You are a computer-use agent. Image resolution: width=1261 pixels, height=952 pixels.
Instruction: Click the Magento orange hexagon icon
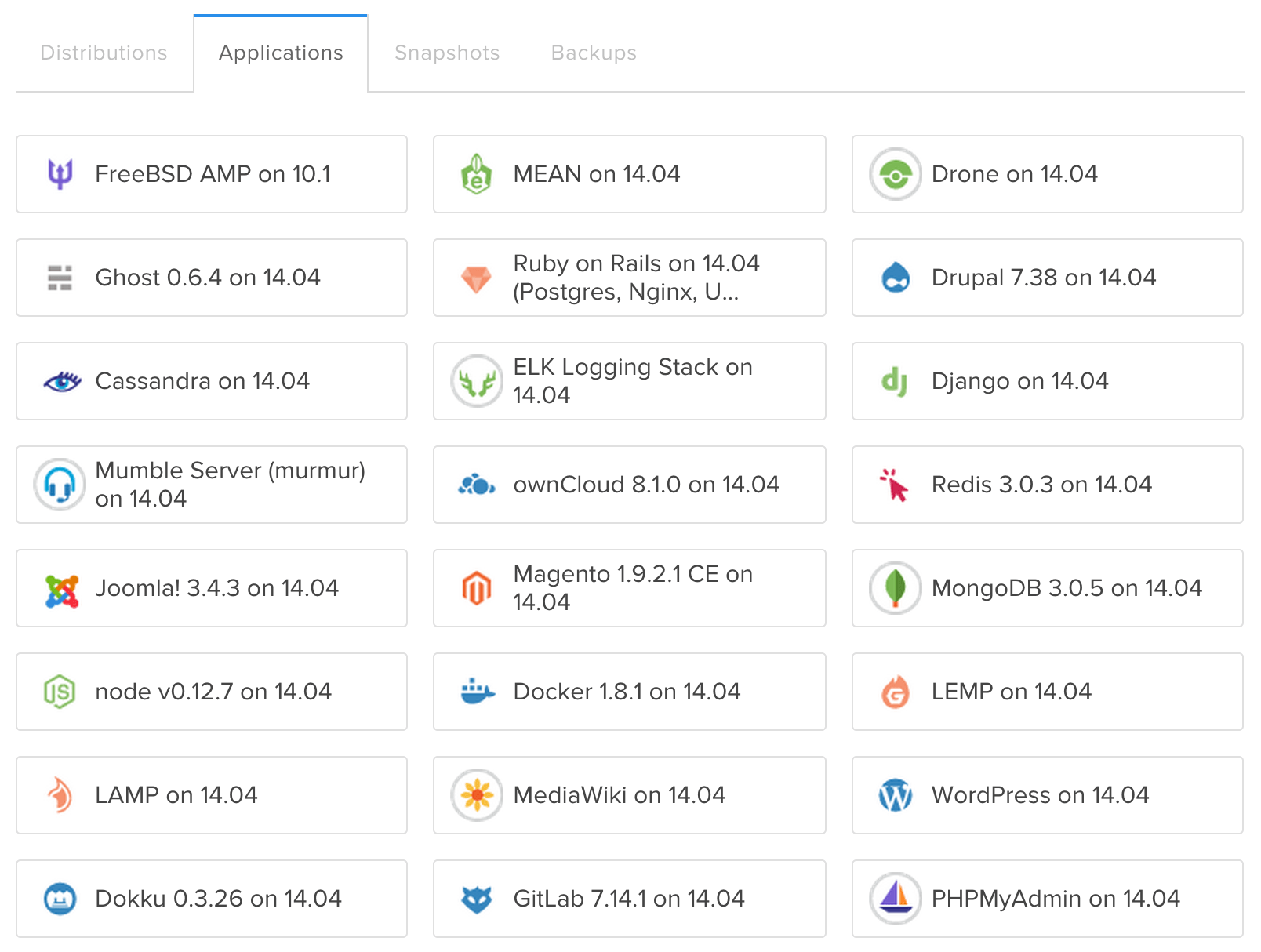(477, 588)
